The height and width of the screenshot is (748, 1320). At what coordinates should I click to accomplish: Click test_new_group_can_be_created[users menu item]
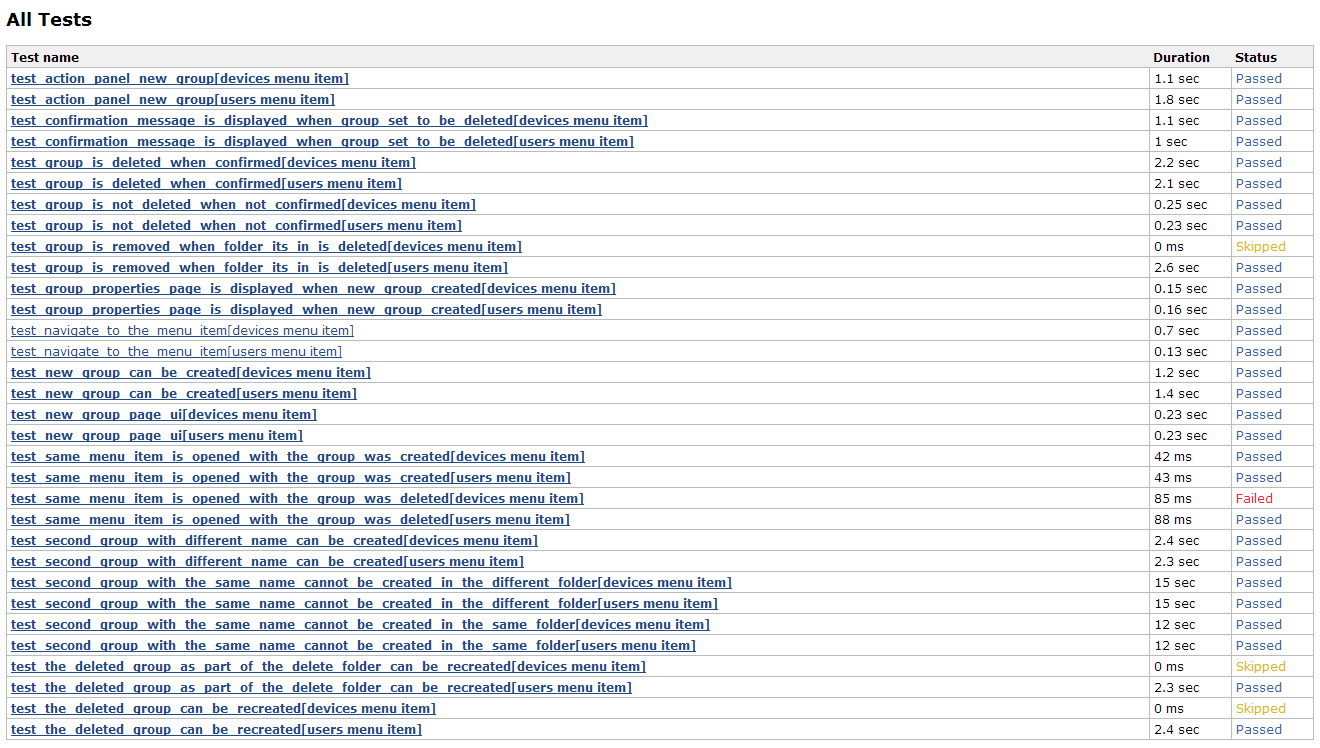tap(183, 394)
